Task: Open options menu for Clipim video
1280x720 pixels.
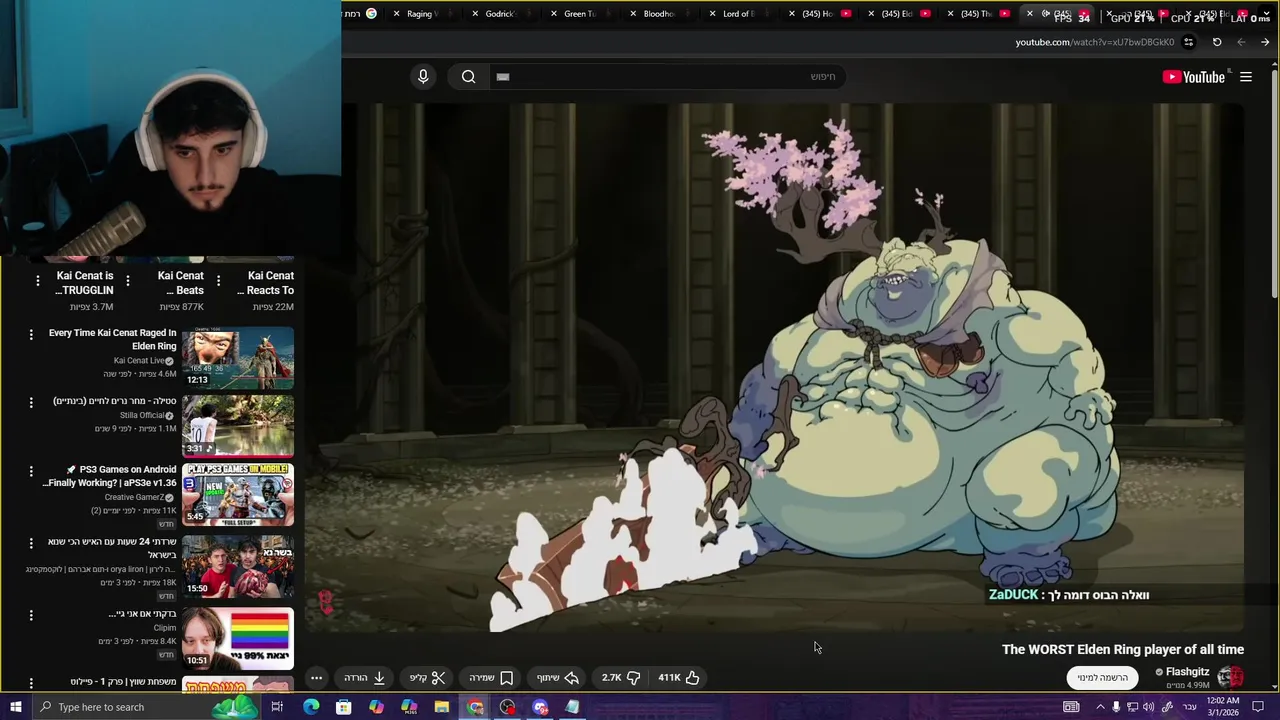Action: pos(31,616)
